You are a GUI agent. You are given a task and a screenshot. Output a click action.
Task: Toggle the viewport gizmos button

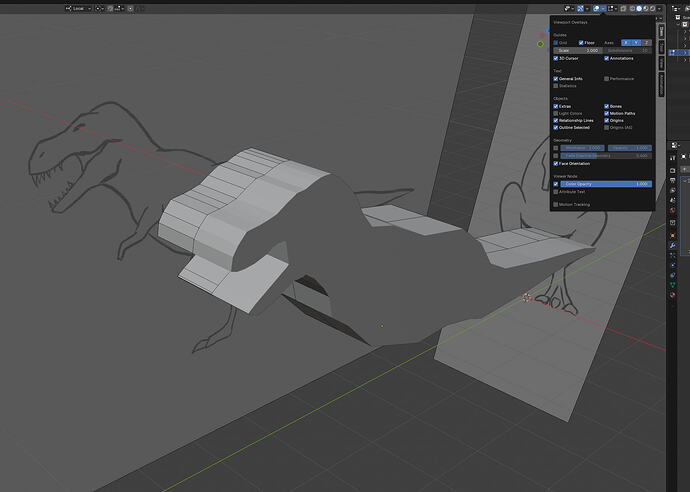[x=580, y=8]
